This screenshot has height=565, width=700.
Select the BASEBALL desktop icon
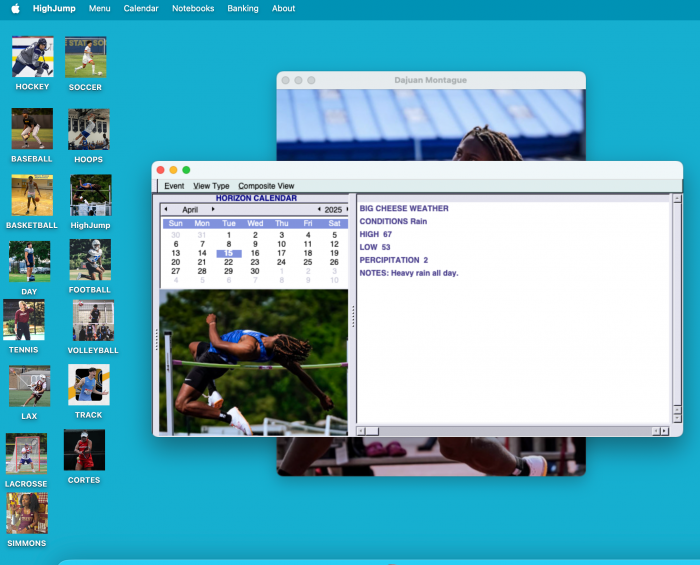pyautogui.click(x=32, y=130)
